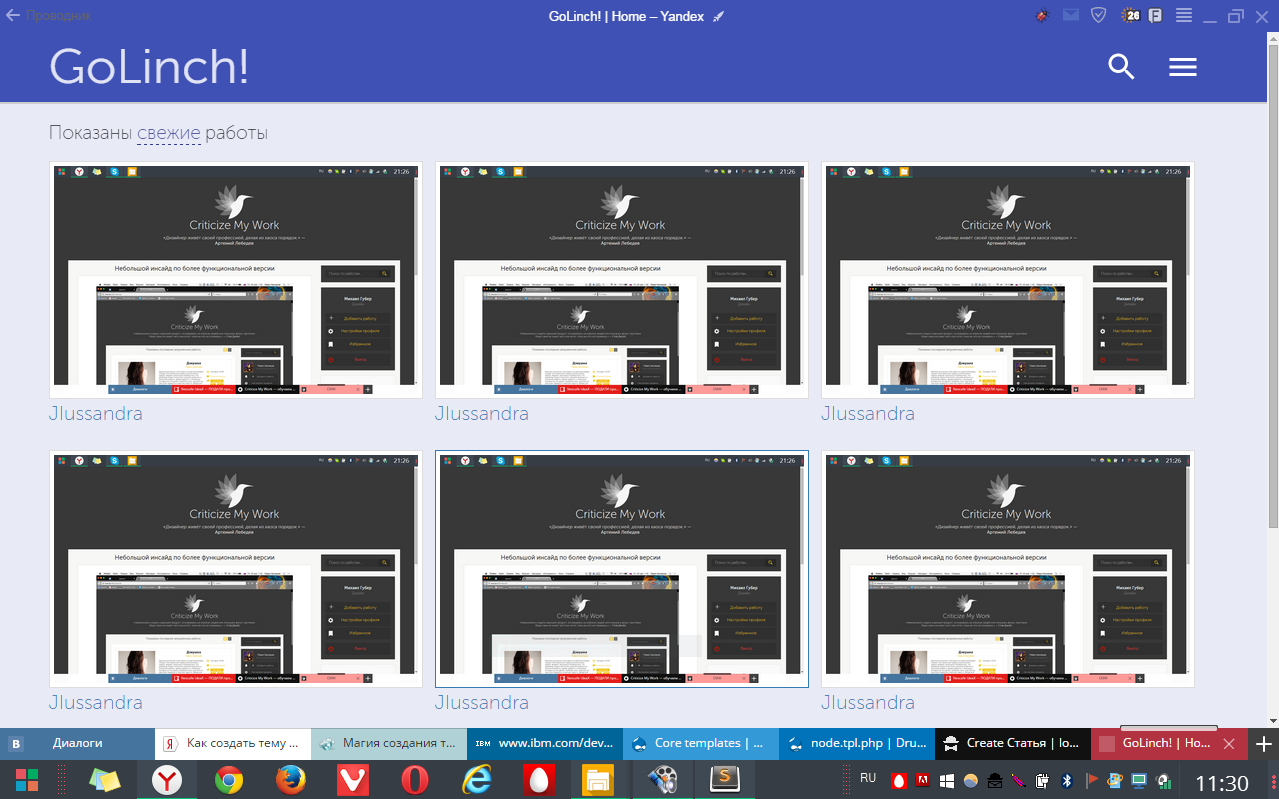Switch to the www.ibm.com/dev tab
This screenshot has height=799, width=1279.
point(545,743)
